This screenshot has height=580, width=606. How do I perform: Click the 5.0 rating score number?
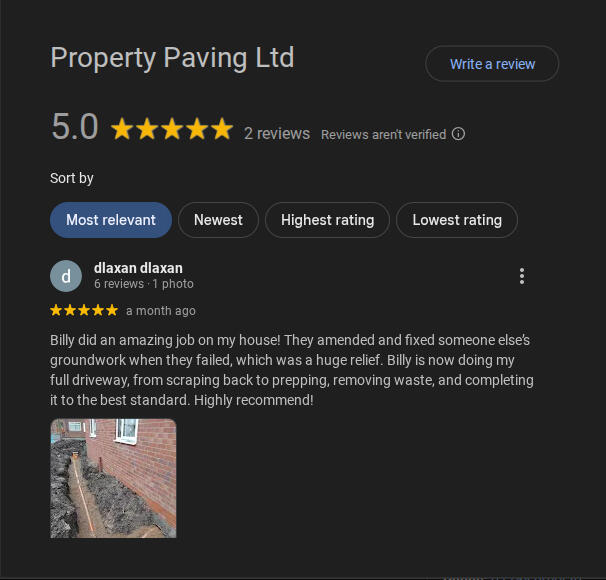(75, 127)
